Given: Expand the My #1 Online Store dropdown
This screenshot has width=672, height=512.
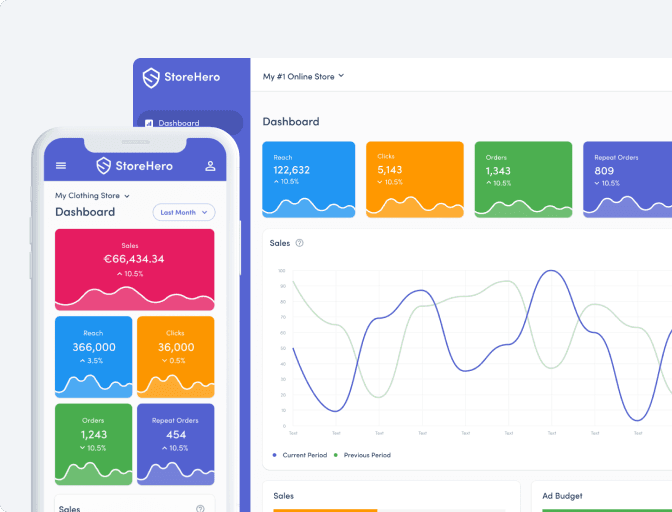Looking at the screenshot, I should pos(303,76).
